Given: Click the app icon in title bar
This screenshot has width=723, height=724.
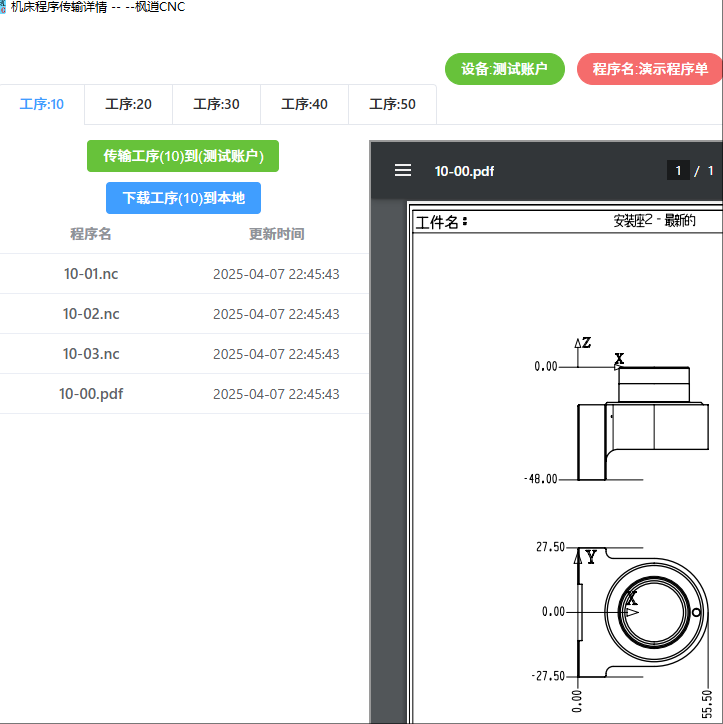Looking at the screenshot, I should (4, 7).
